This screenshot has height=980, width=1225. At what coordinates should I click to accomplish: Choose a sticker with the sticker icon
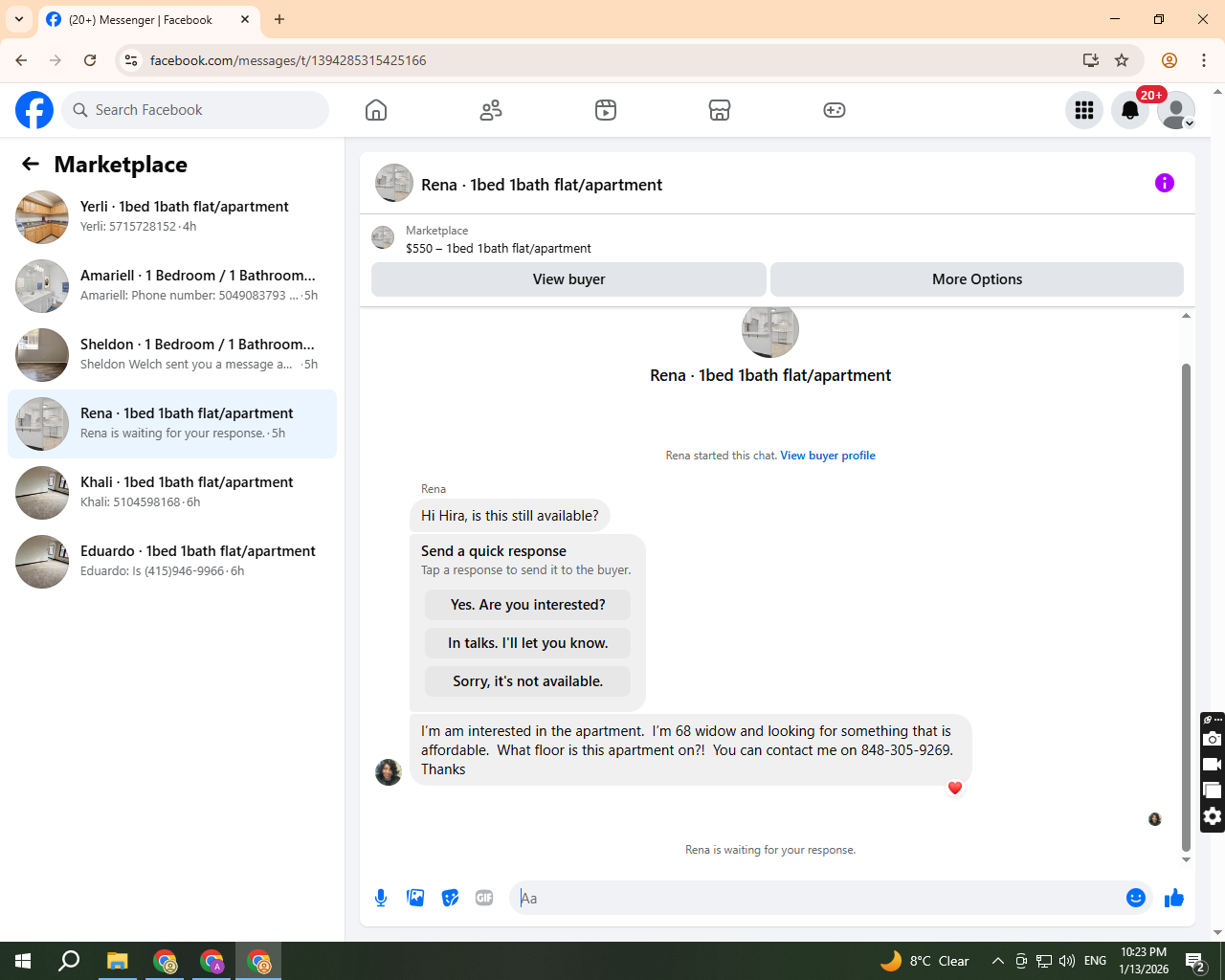(450, 898)
